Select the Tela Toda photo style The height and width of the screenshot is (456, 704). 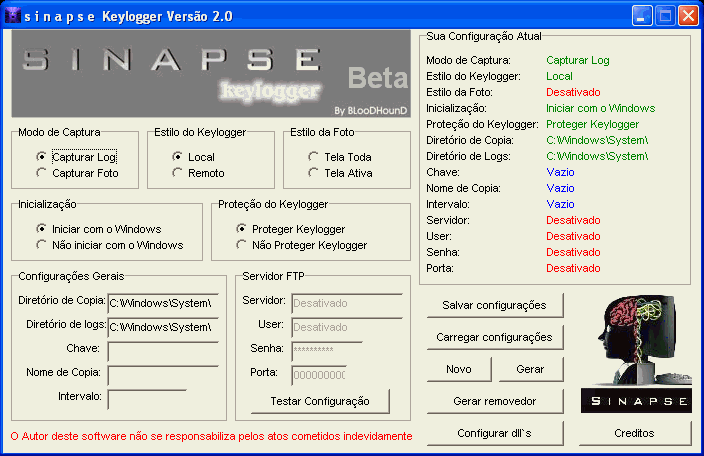coord(314,157)
